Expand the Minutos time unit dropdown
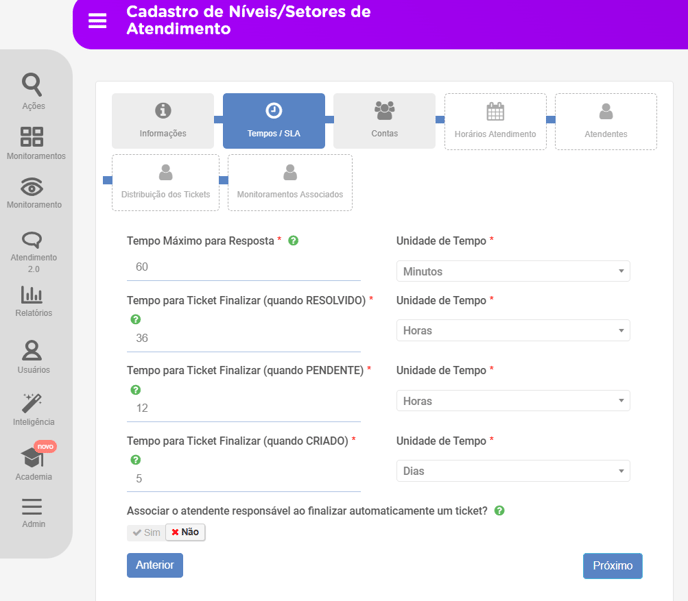The height and width of the screenshot is (601, 688). pos(513,271)
